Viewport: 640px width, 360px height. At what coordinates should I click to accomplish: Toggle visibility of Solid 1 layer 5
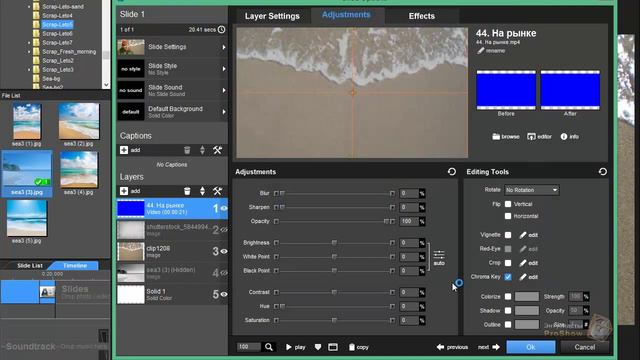pyautogui.click(x=224, y=294)
